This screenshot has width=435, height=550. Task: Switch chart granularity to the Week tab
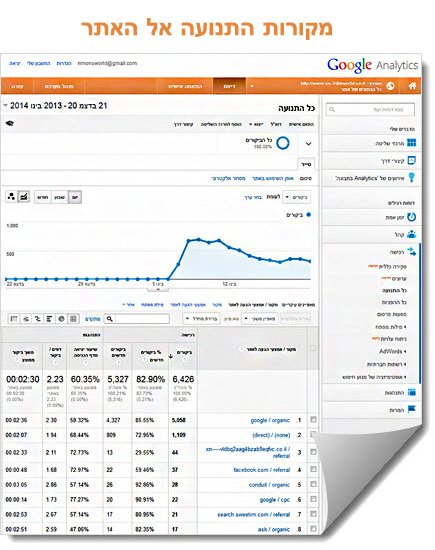pyautogui.click(x=60, y=197)
